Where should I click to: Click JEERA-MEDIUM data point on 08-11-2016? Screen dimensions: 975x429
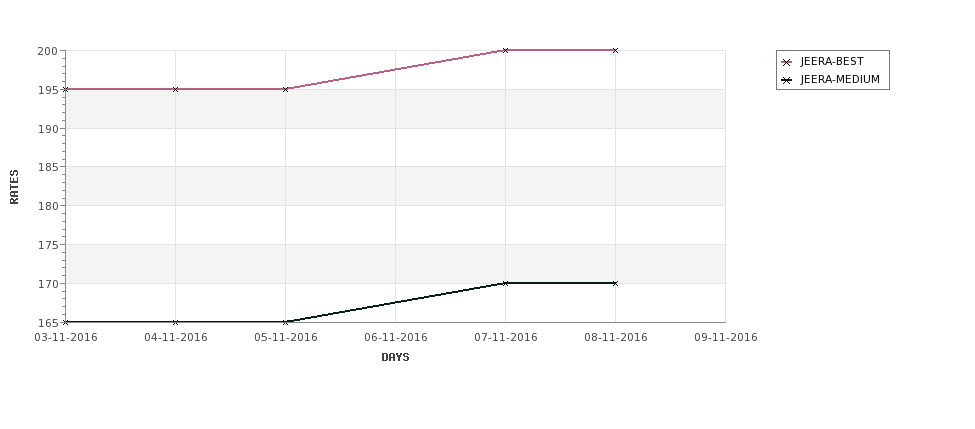[616, 284]
